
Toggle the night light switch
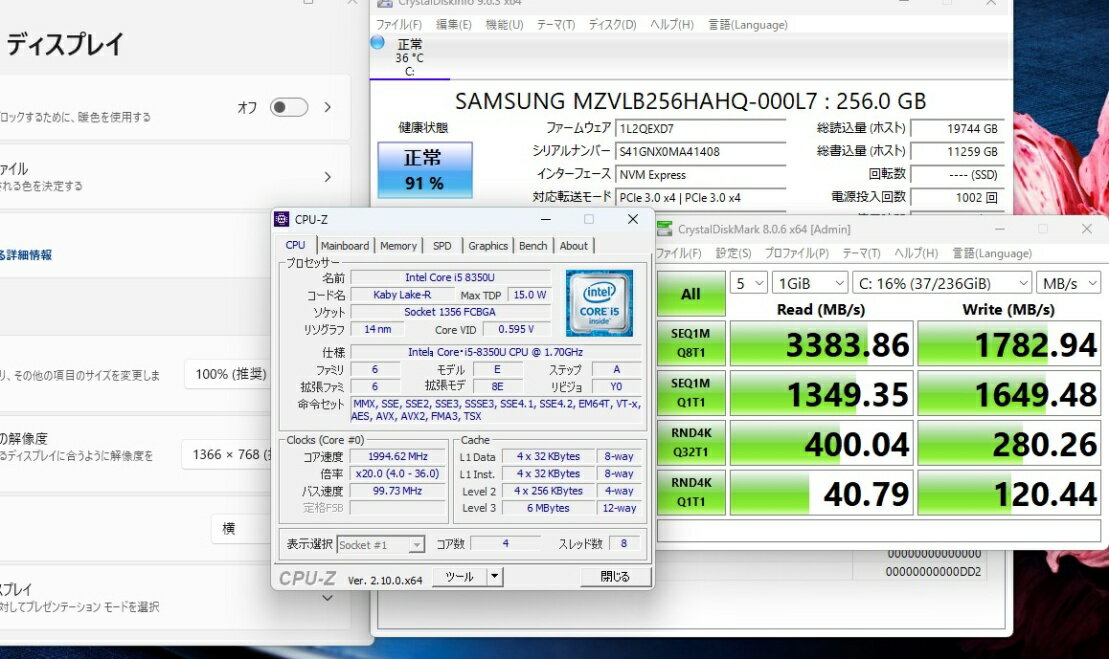(289, 107)
